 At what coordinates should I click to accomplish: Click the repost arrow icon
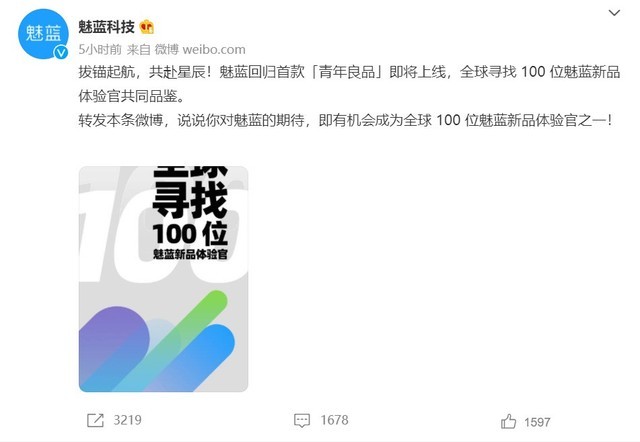coord(96,420)
